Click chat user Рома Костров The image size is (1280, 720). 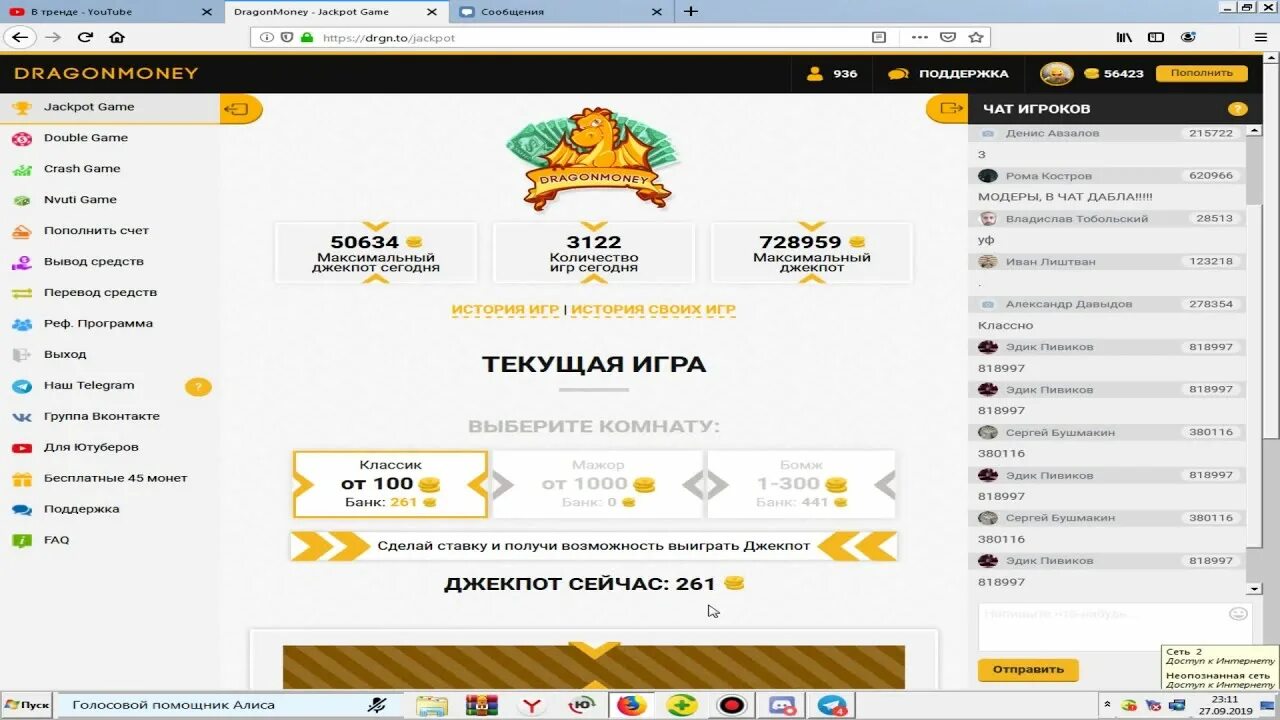[x=1049, y=176]
